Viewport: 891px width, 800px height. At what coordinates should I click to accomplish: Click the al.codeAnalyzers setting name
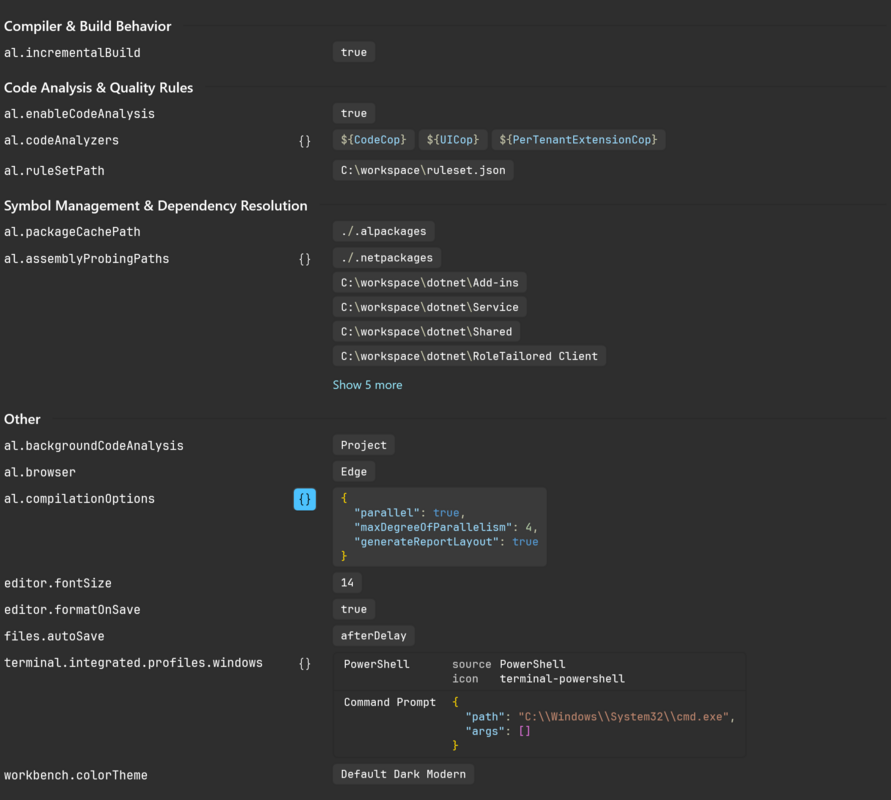pyautogui.click(x=61, y=140)
